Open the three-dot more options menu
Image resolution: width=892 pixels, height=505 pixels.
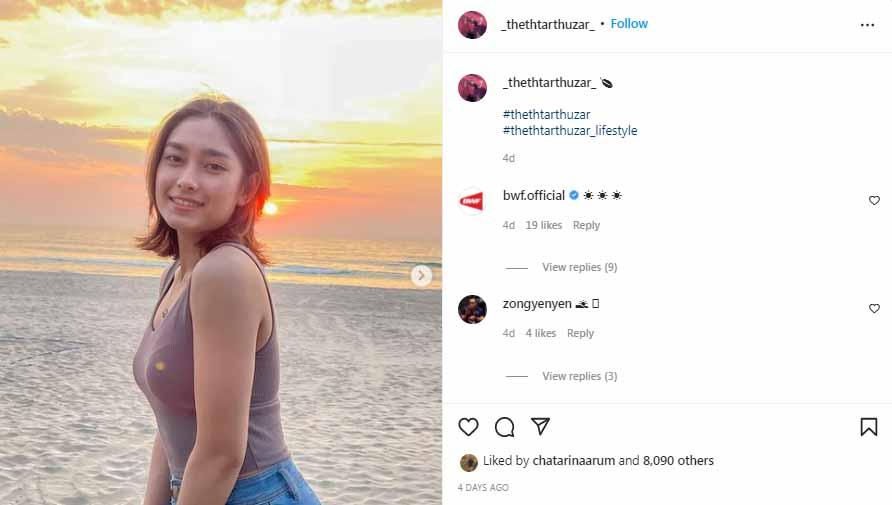coord(867,25)
